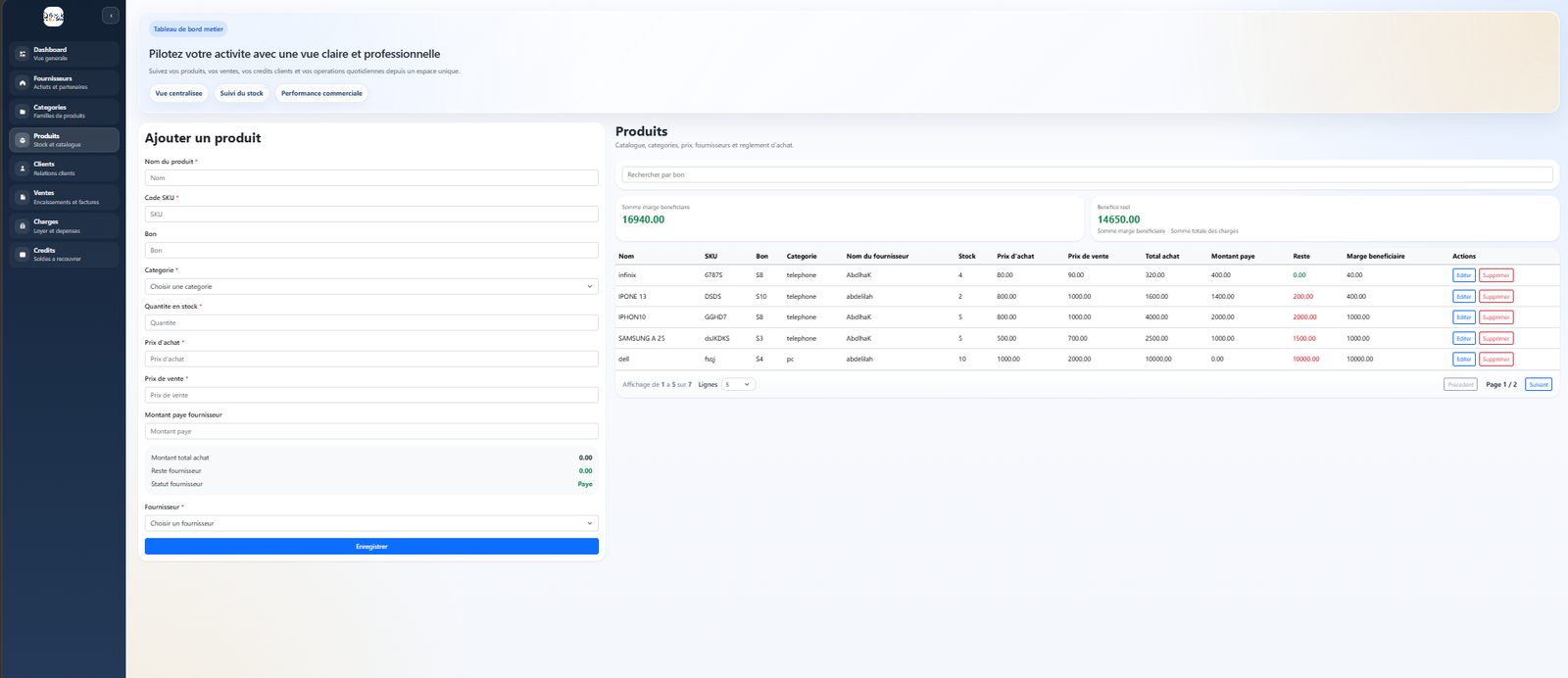This screenshot has width=1568, height=678.
Task: Click the Dashboard grid icon in sidebar
Action: [x=23, y=54]
